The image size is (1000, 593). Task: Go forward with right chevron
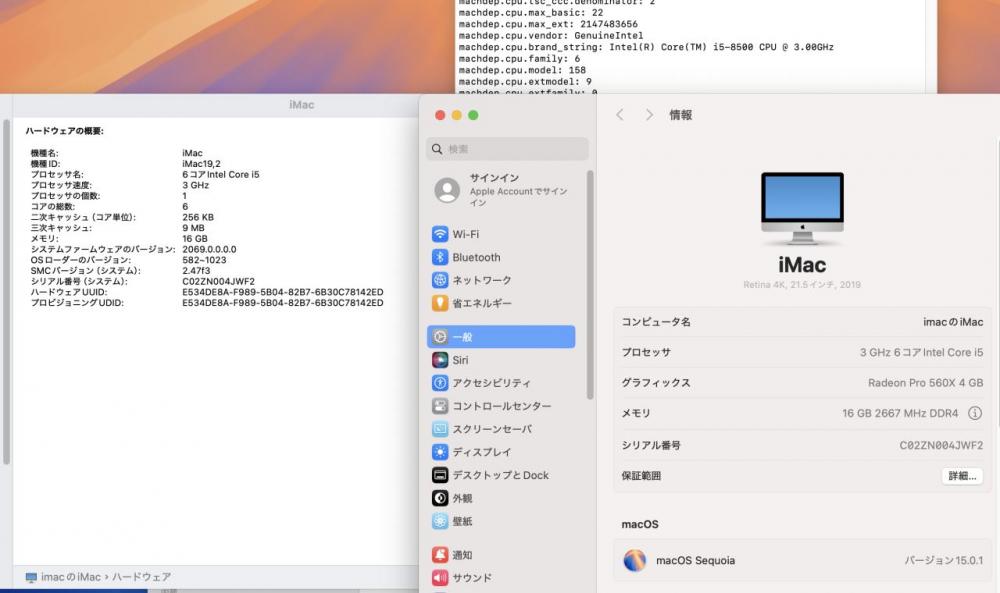pos(649,115)
